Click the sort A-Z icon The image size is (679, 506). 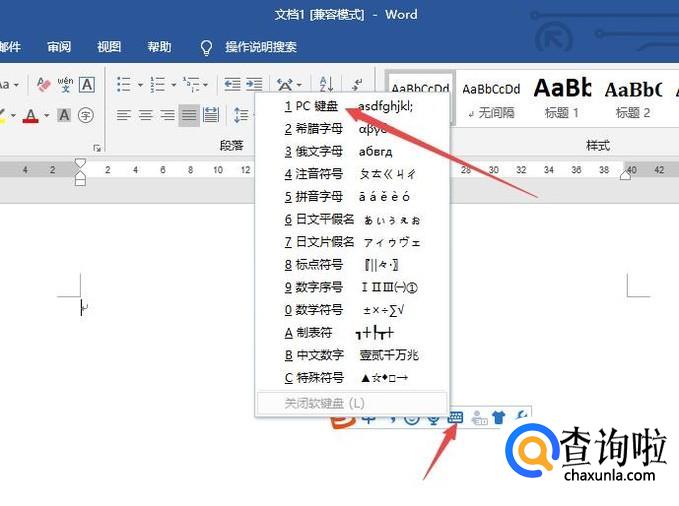326,85
